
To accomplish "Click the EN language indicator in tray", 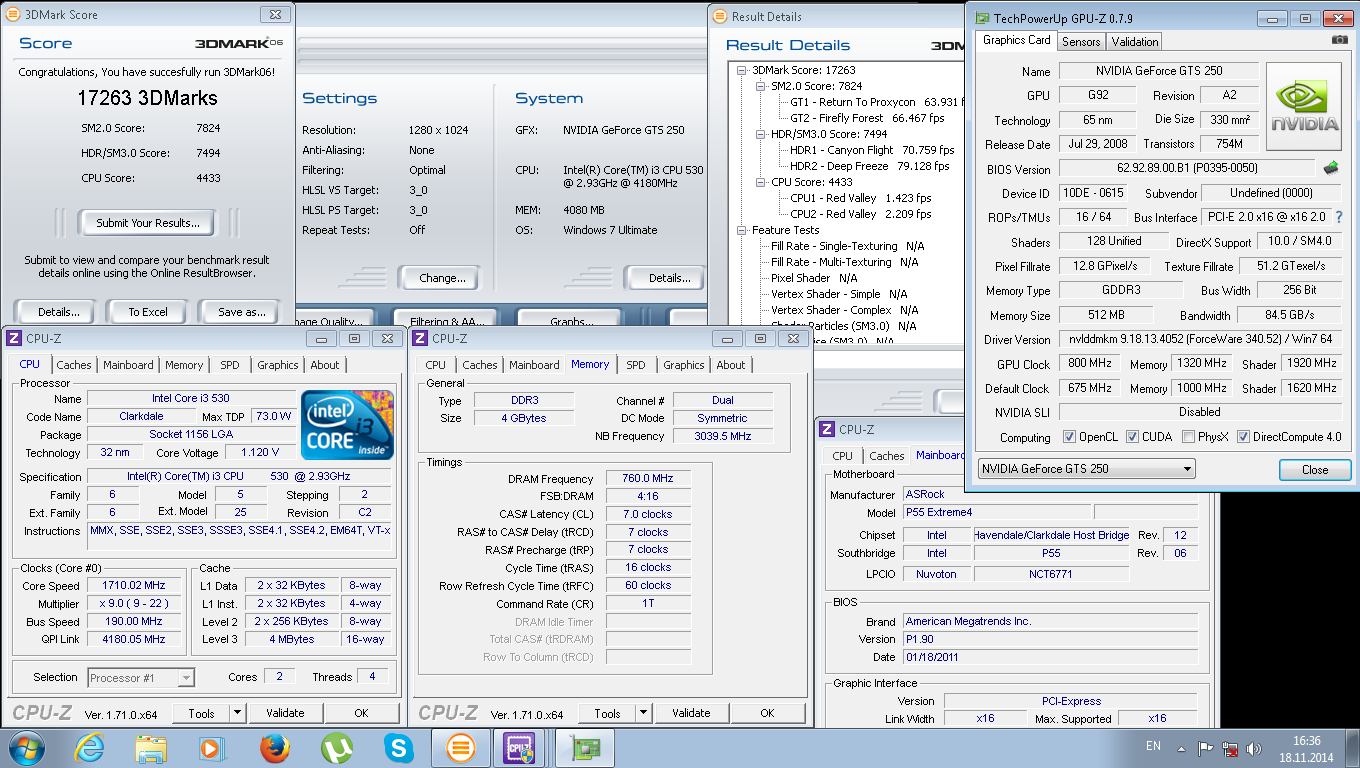I will (x=1153, y=746).
